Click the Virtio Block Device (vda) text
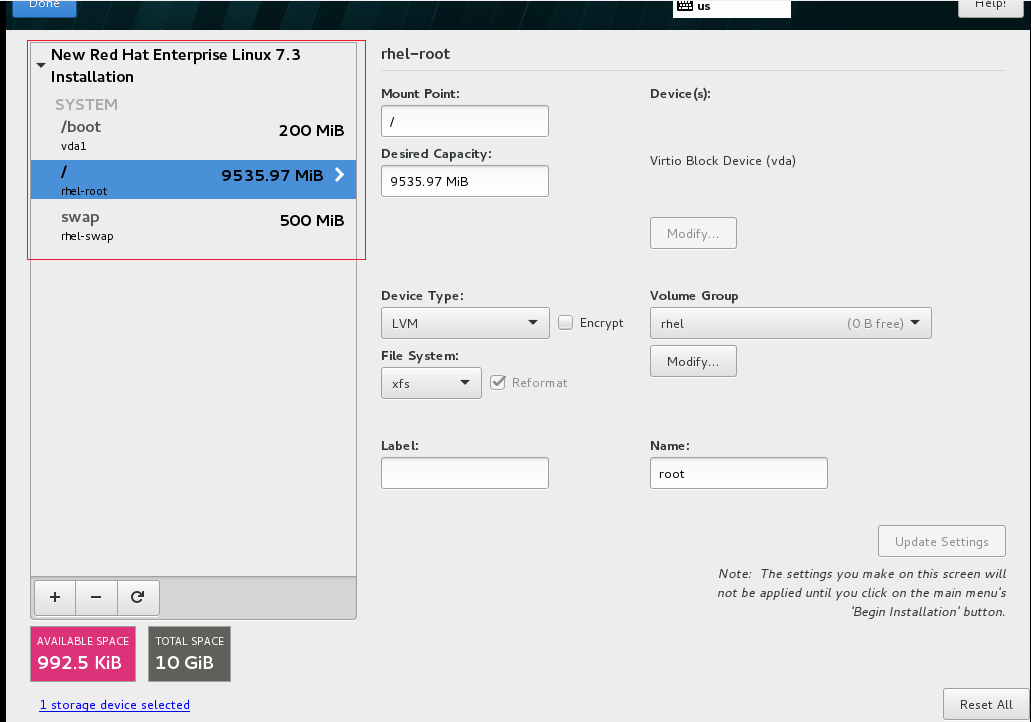Image resolution: width=1031 pixels, height=722 pixels. tap(723, 160)
